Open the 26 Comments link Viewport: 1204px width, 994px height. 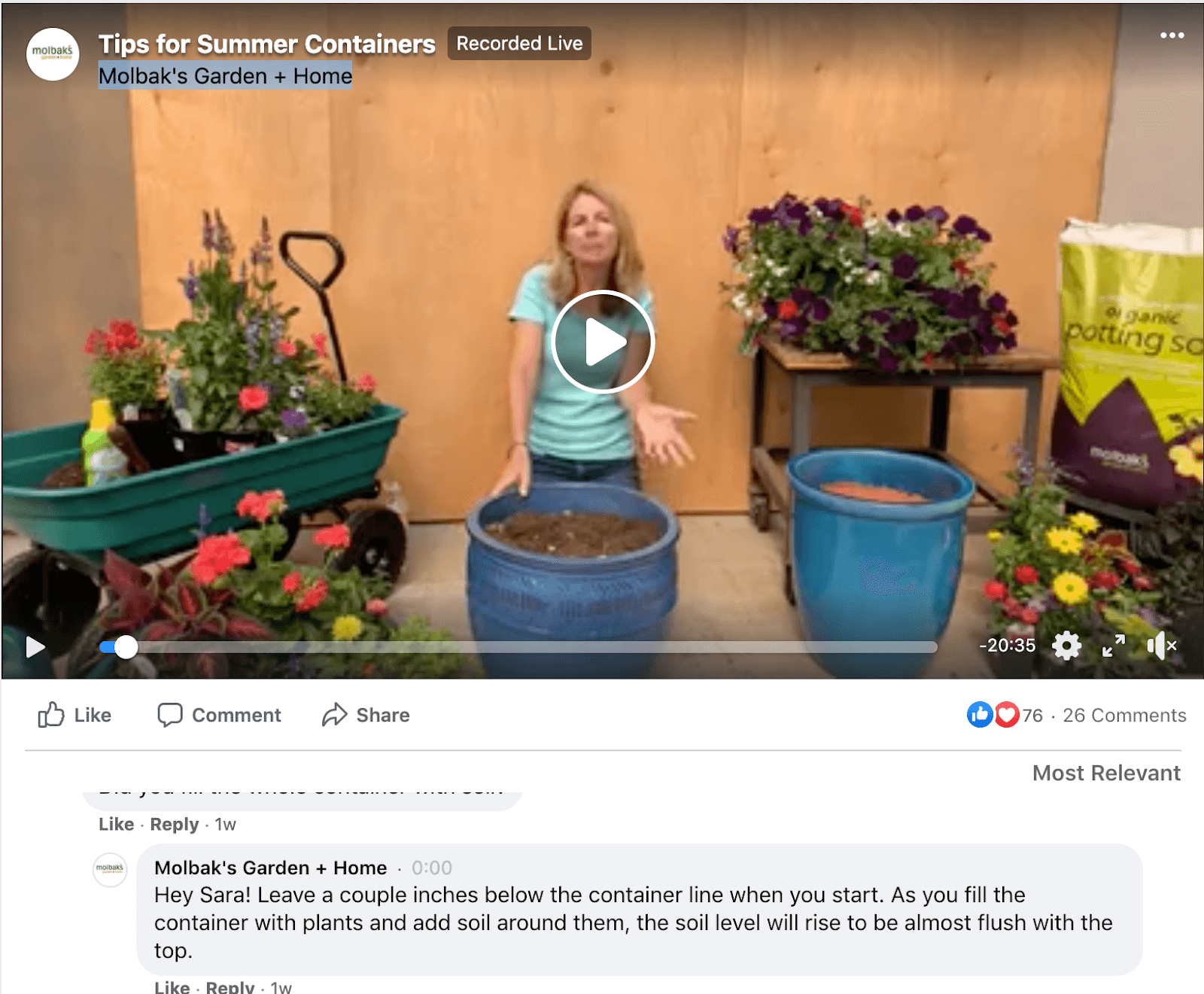tap(1124, 716)
